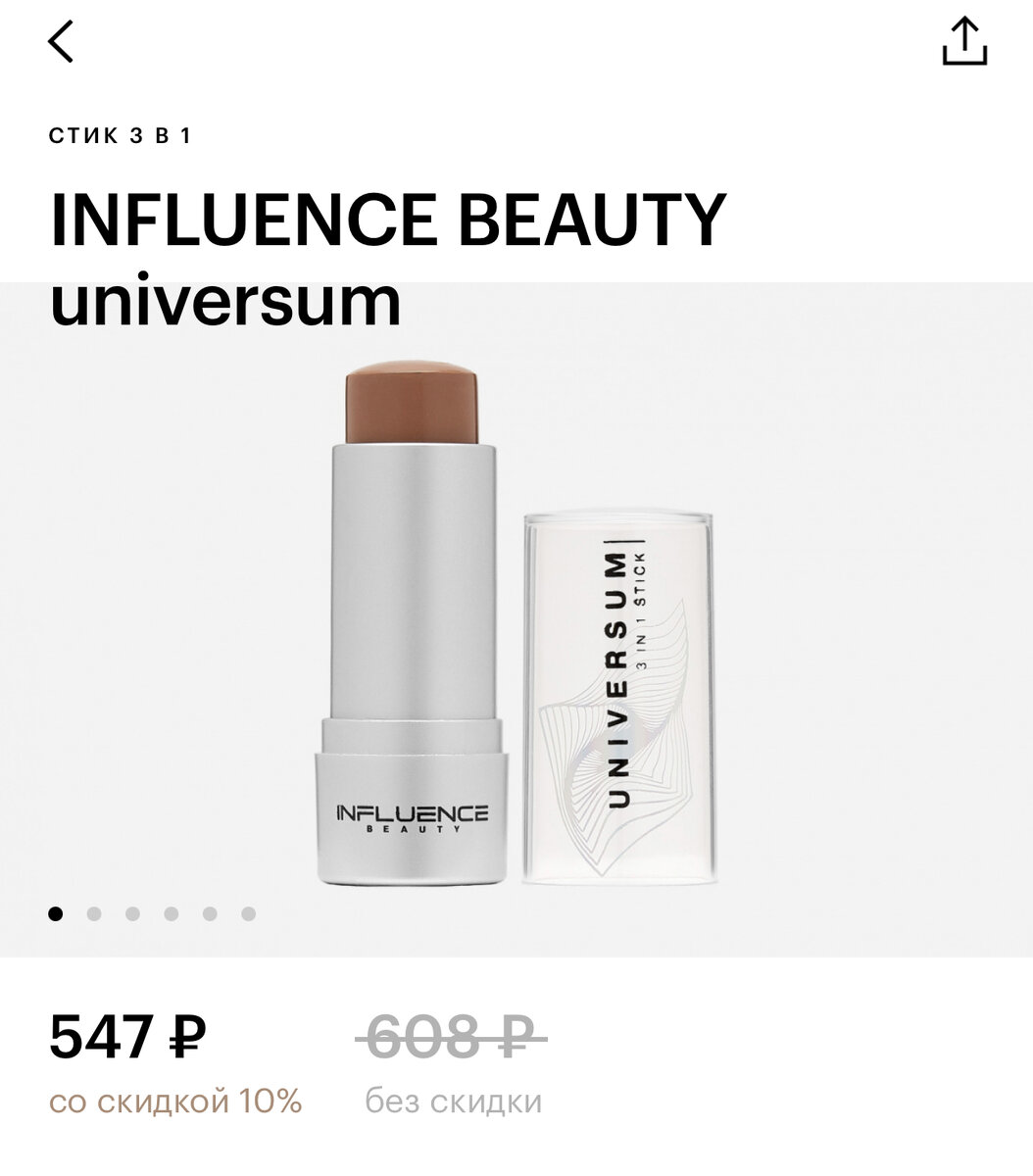Select the first gallery page dot

click(x=56, y=913)
